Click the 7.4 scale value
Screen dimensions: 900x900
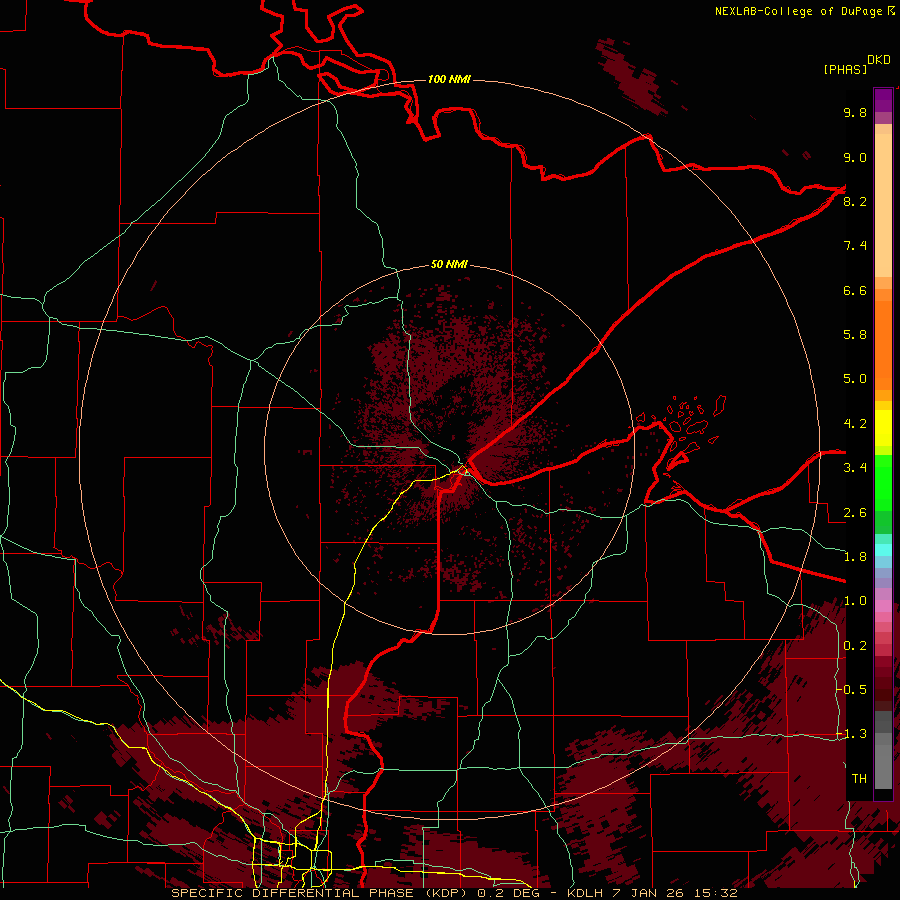[x=855, y=246]
